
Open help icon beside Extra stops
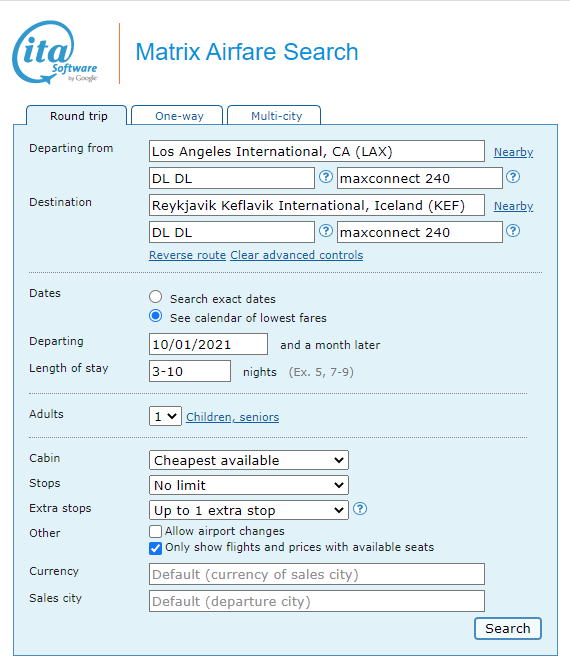(360, 509)
